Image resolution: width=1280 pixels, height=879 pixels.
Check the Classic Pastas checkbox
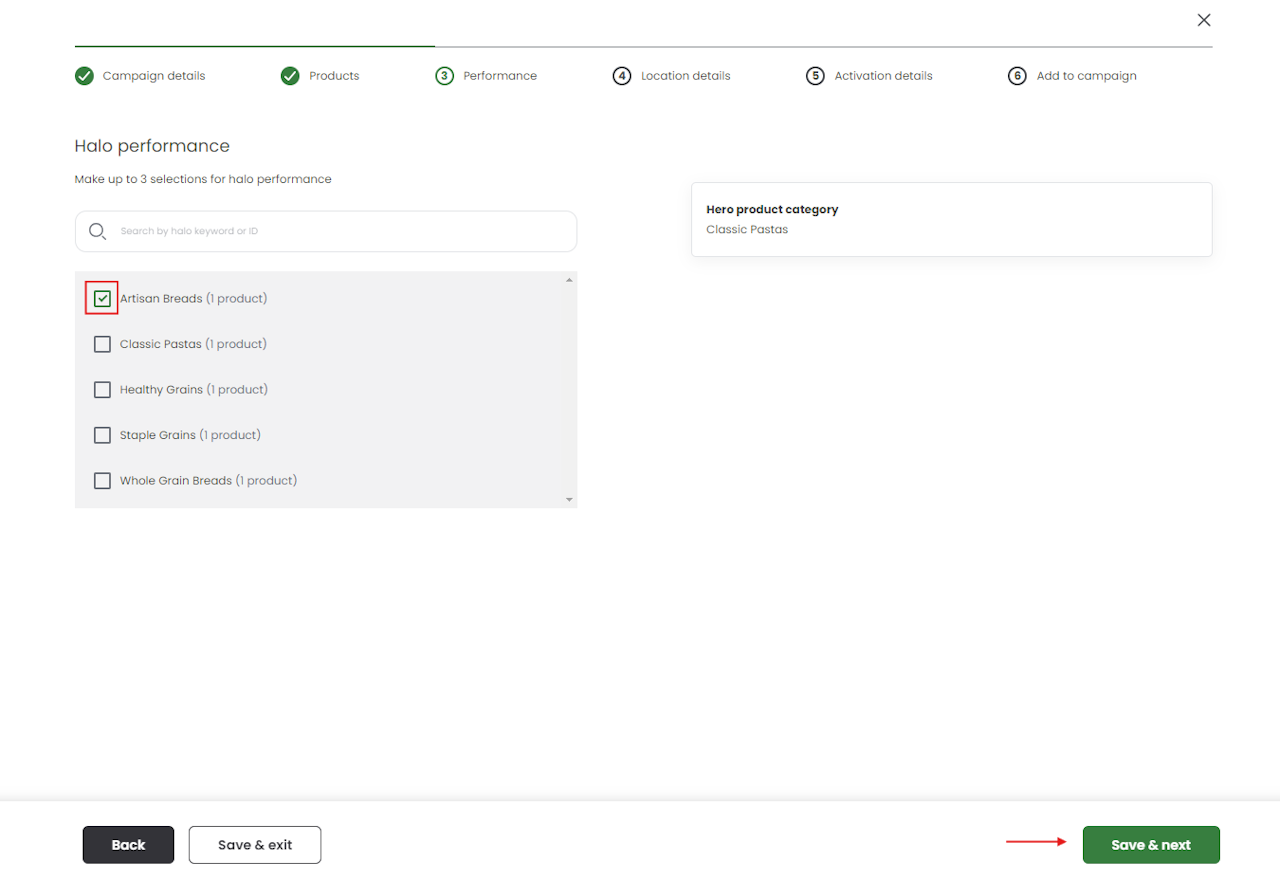tap(102, 344)
